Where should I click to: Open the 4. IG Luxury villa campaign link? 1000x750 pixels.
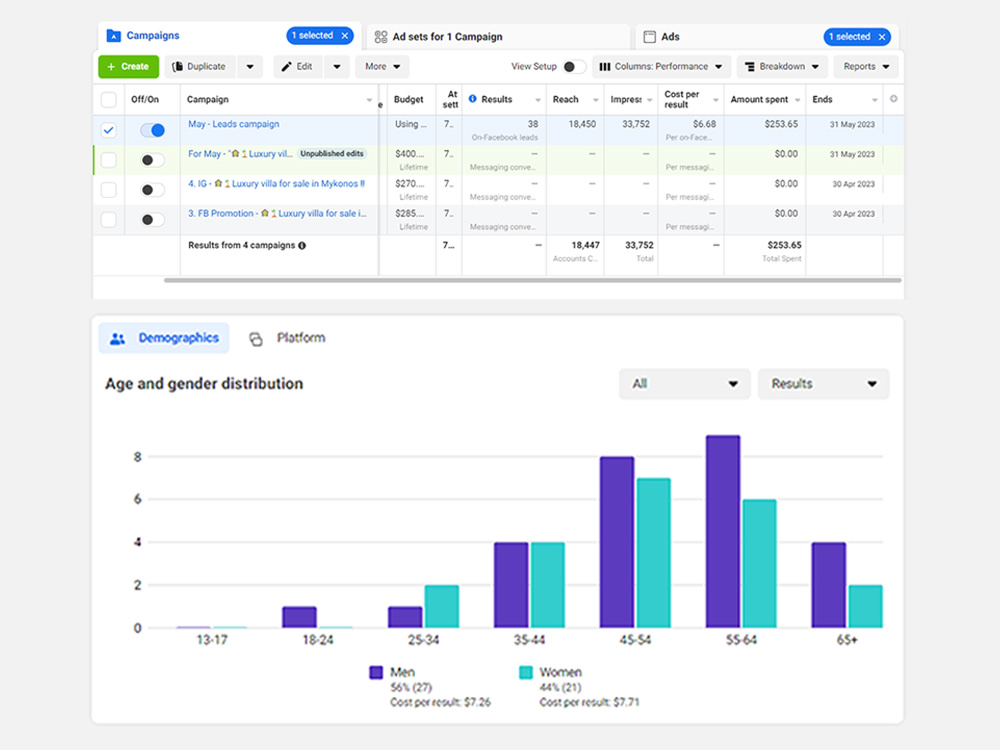tap(276, 184)
